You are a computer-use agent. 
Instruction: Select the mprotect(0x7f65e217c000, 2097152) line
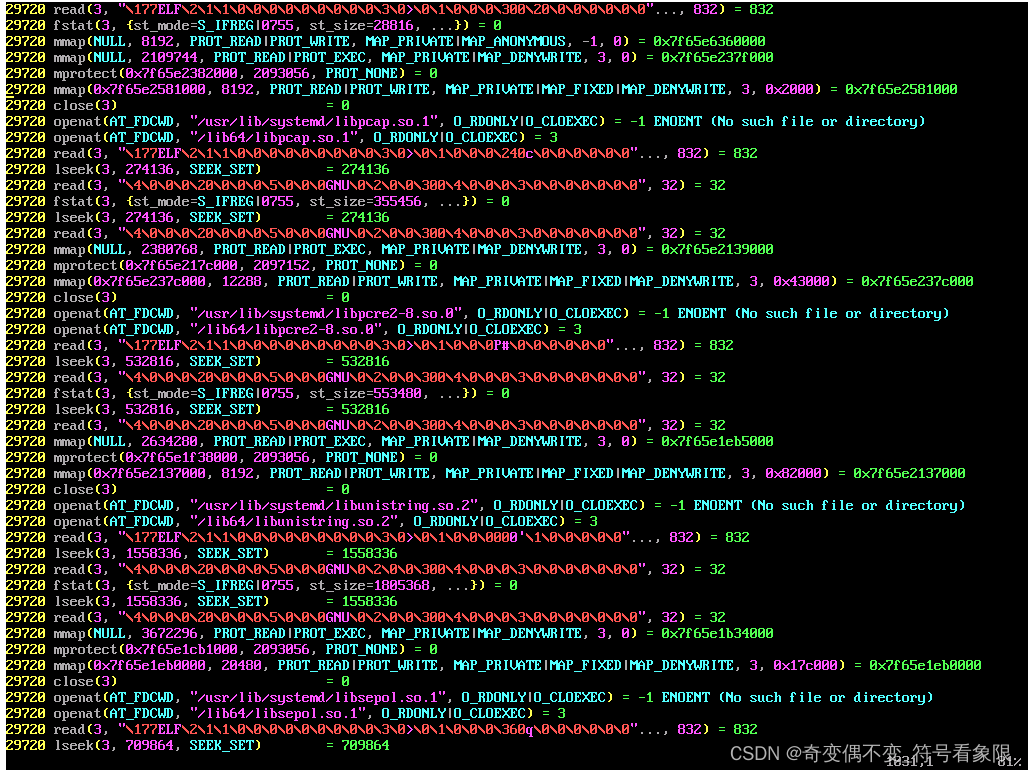[222, 266]
